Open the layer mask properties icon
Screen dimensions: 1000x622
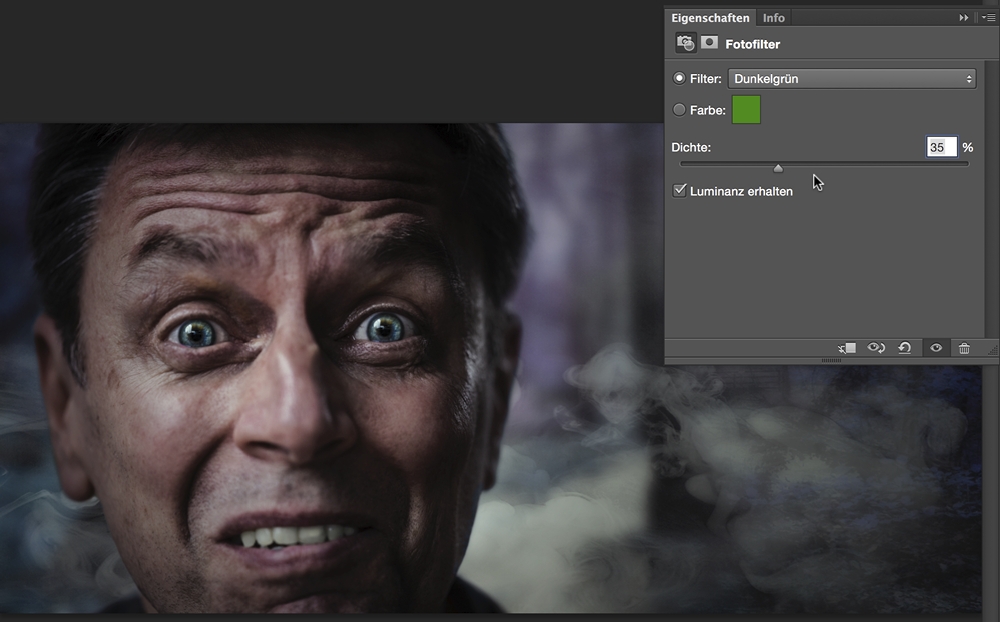[709, 43]
